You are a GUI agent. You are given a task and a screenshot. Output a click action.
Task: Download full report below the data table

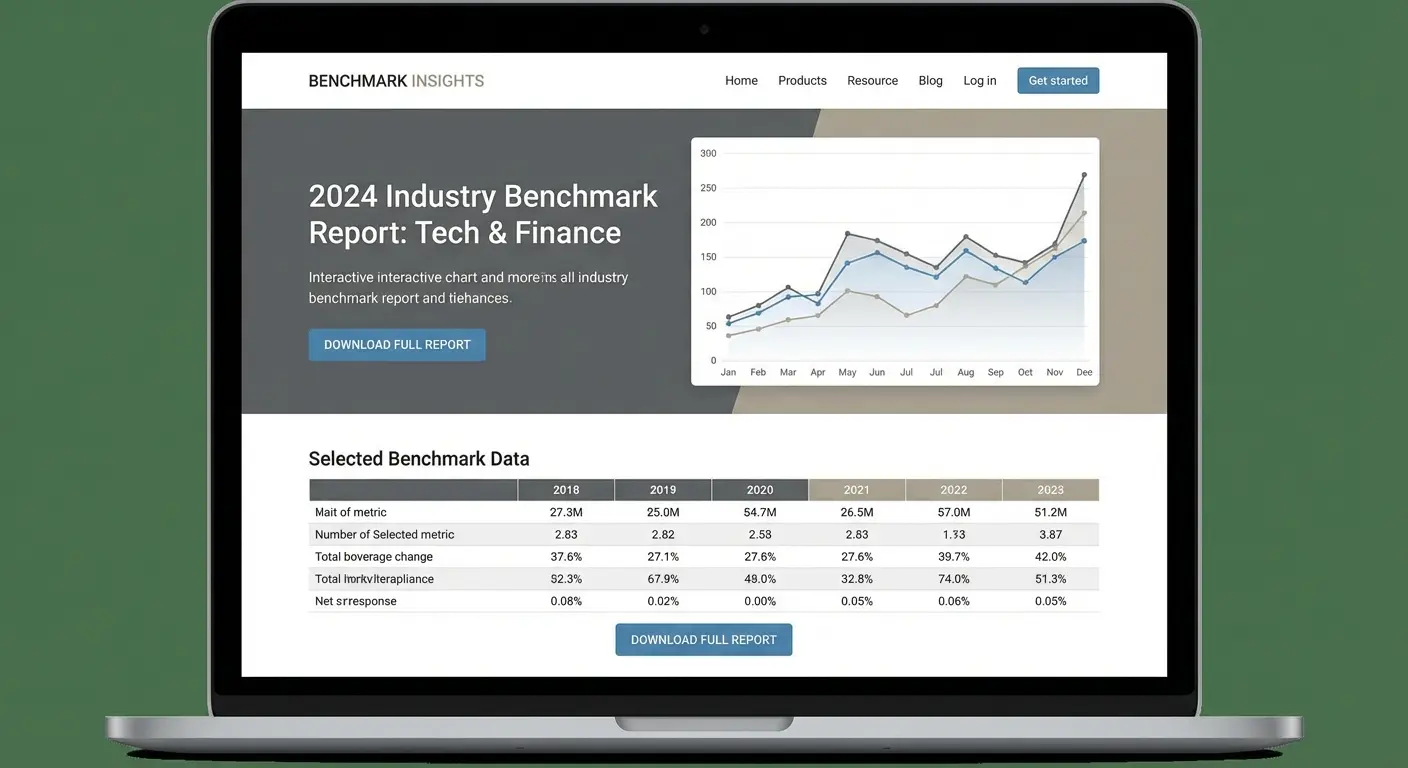pos(703,640)
